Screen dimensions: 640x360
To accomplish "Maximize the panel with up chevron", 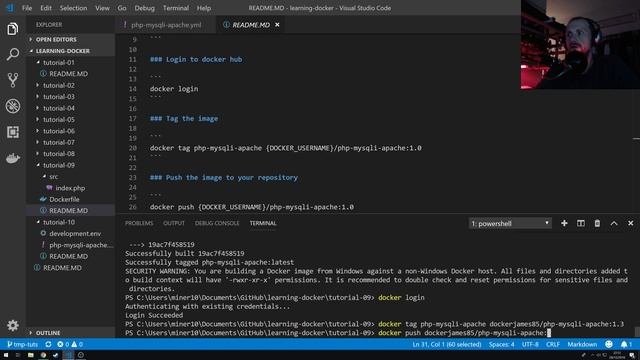I will coord(614,223).
